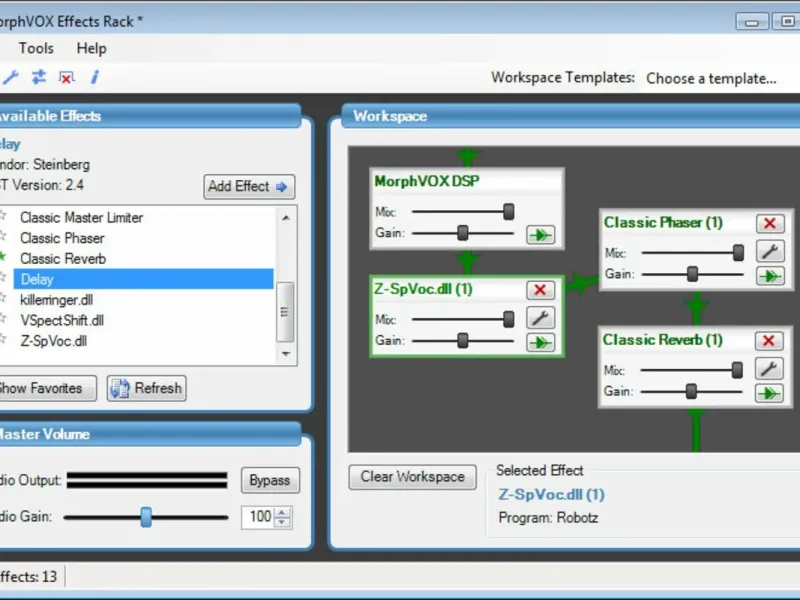Click the gain value field showing 100

click(x=259, y=517)
